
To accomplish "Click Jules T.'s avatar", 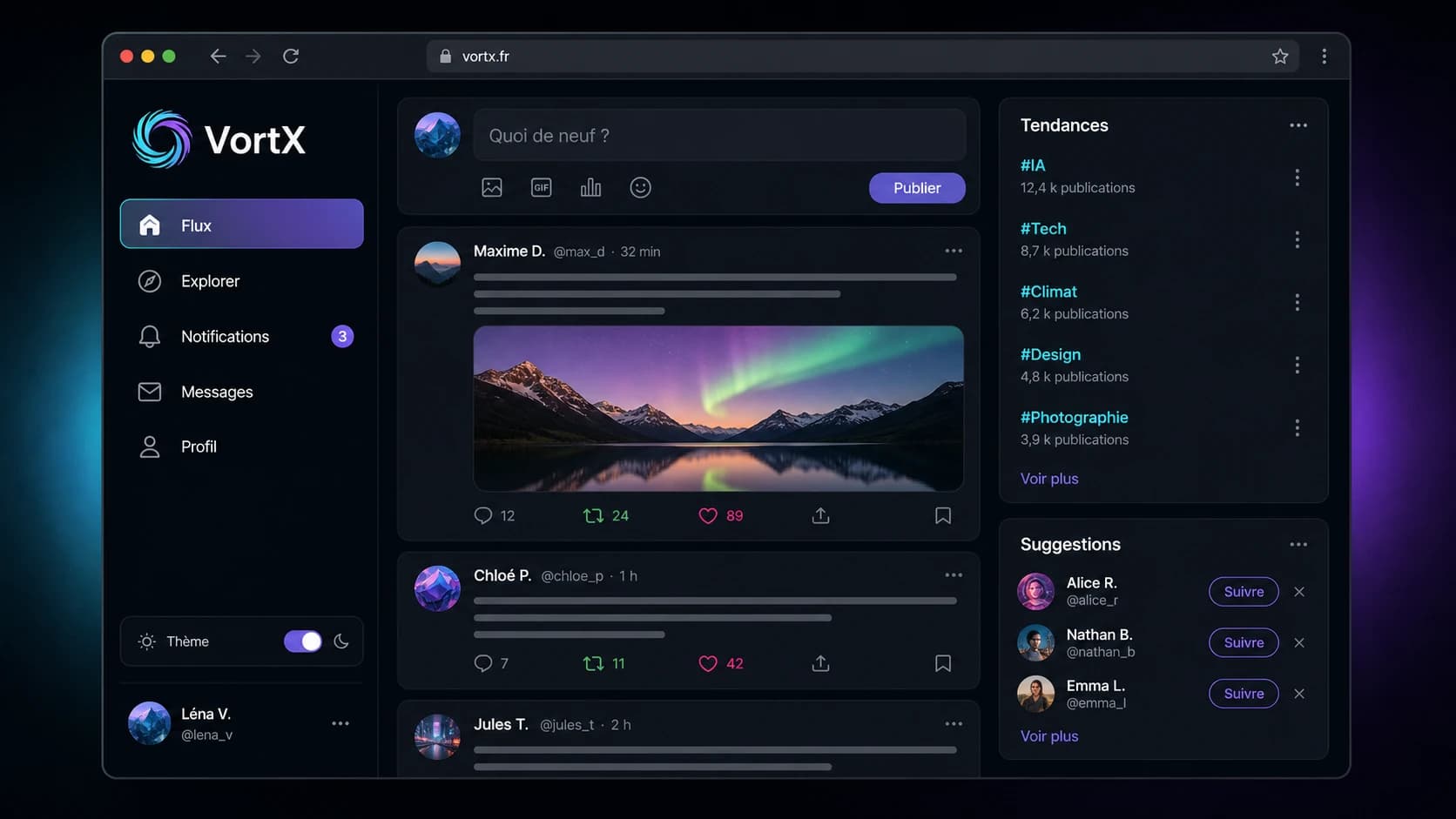I will click(437, 736).
